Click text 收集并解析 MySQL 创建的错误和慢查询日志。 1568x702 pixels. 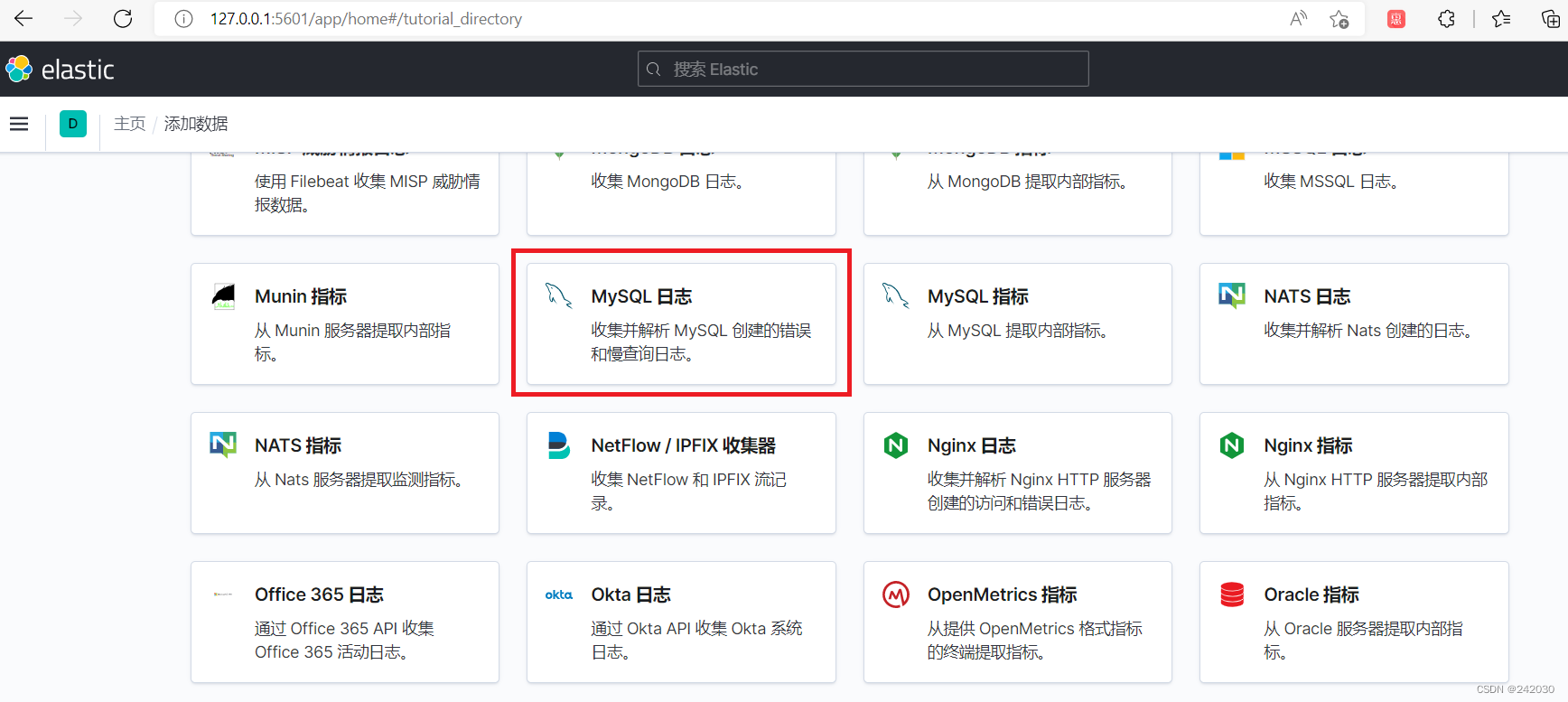point(702,342)
